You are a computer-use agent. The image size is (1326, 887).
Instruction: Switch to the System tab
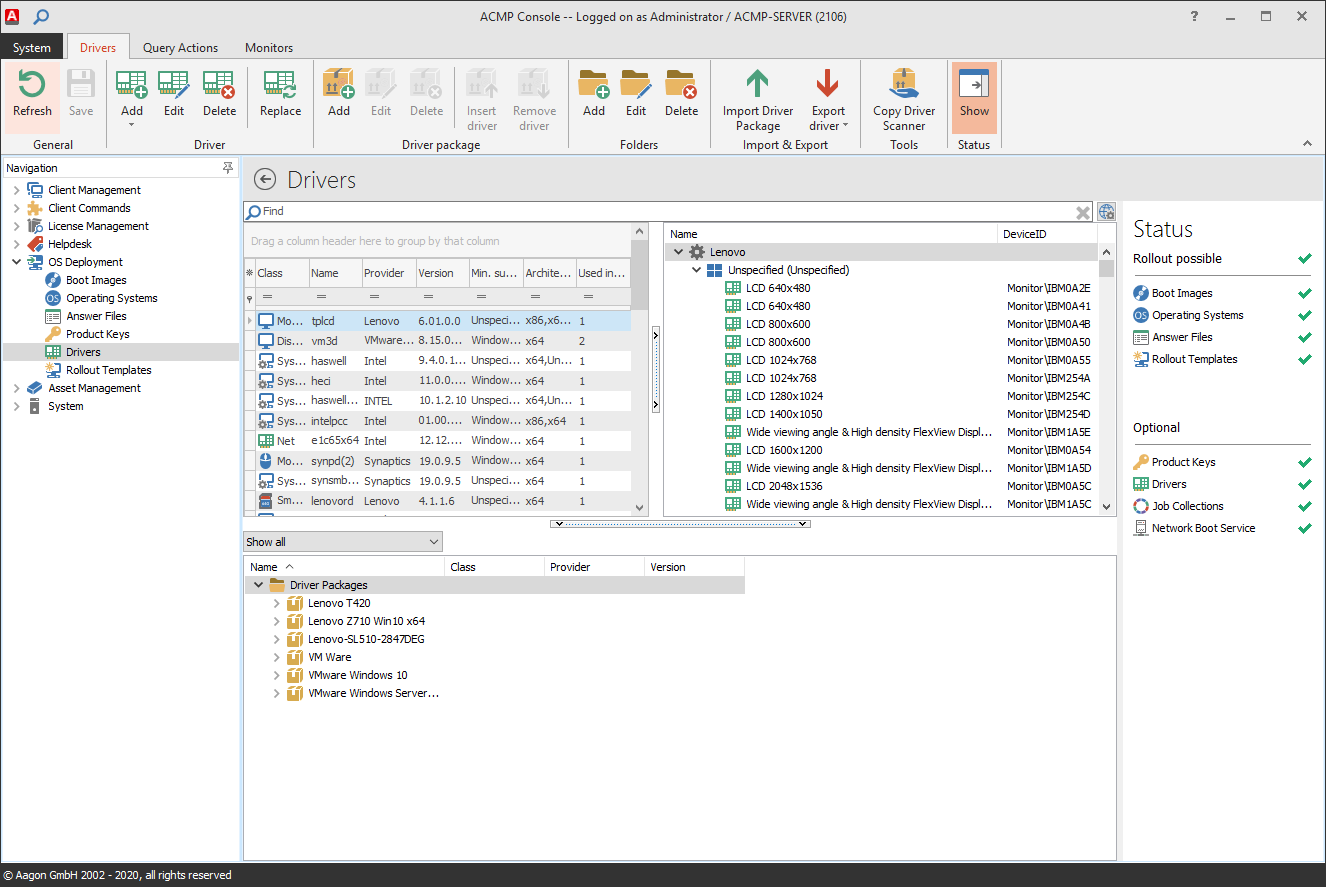point(32,47)
